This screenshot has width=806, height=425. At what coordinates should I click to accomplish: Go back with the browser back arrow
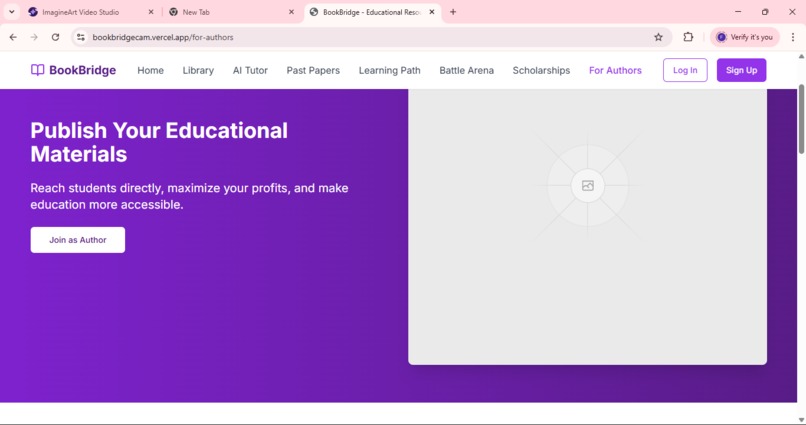(13, 37)
